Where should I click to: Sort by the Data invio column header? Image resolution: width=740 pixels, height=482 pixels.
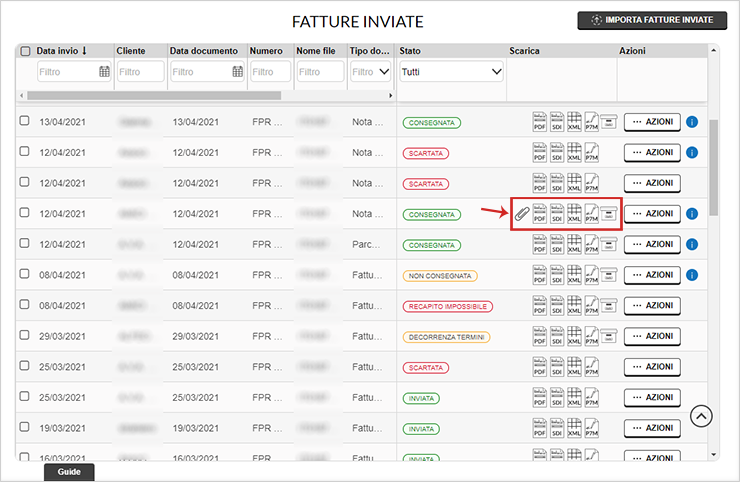(62, 50)
